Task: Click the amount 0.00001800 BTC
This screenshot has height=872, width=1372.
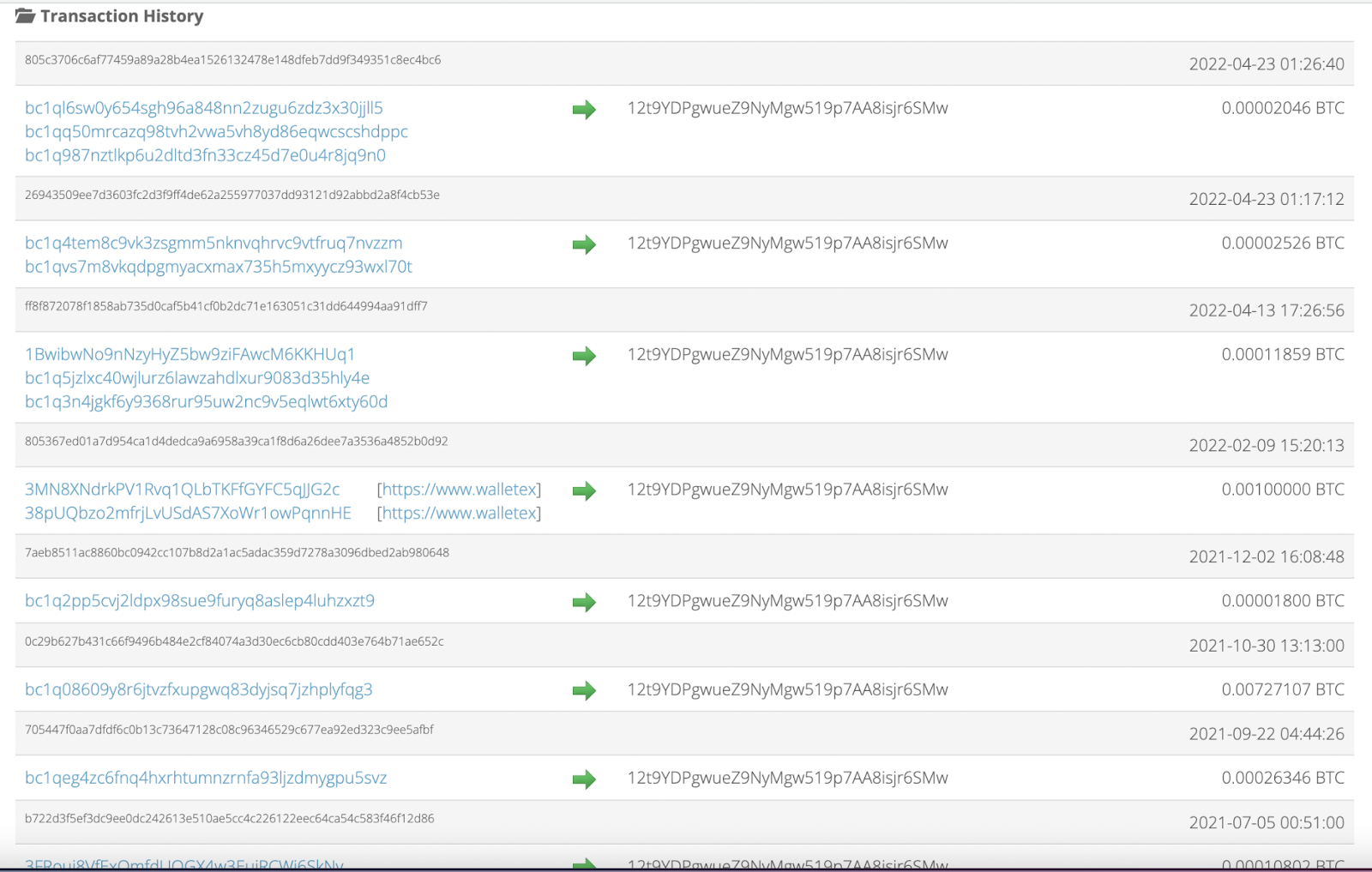Action: (1283, 601)
